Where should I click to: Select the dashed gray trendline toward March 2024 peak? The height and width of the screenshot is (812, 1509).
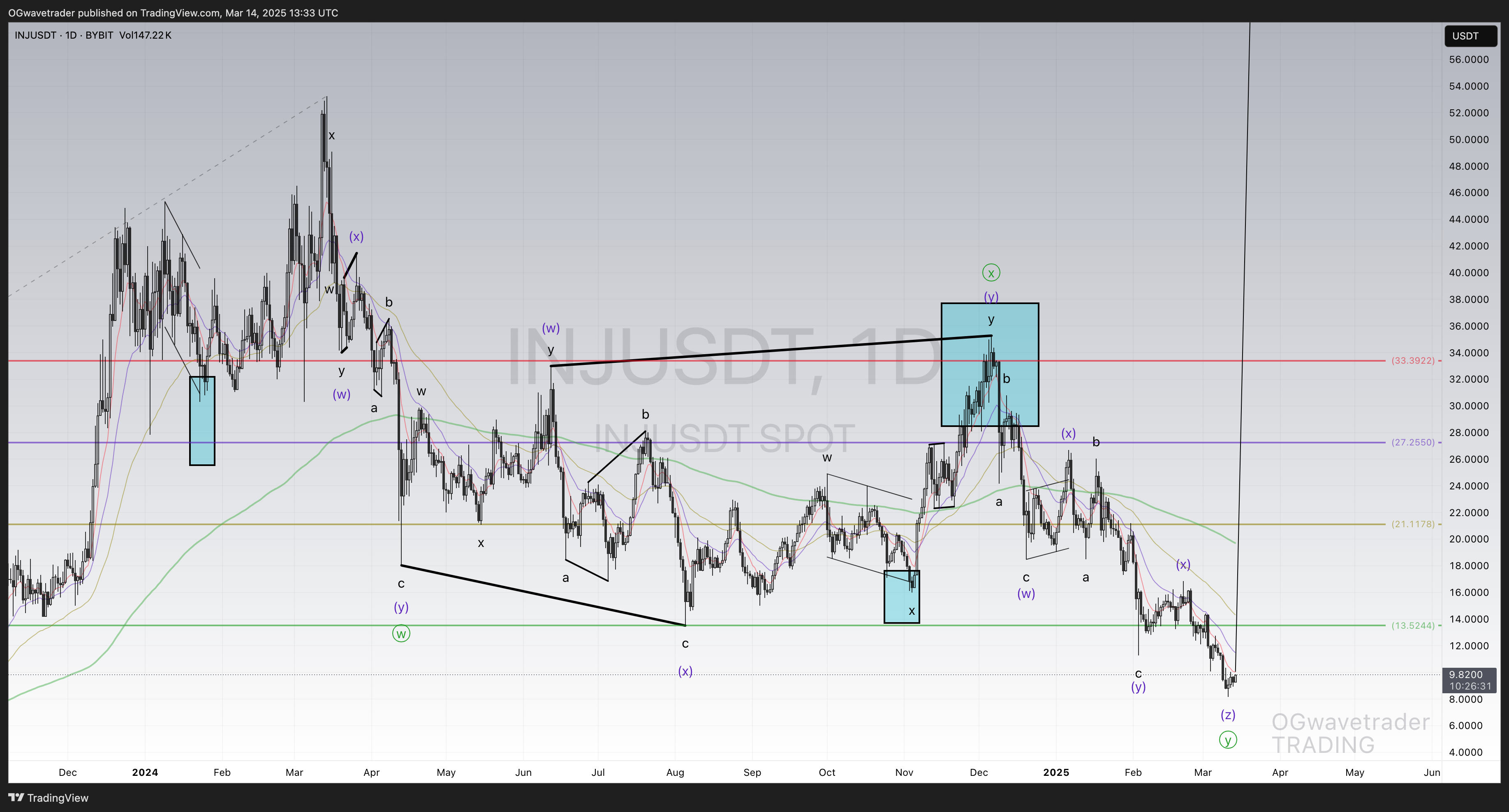coord(167,197)
